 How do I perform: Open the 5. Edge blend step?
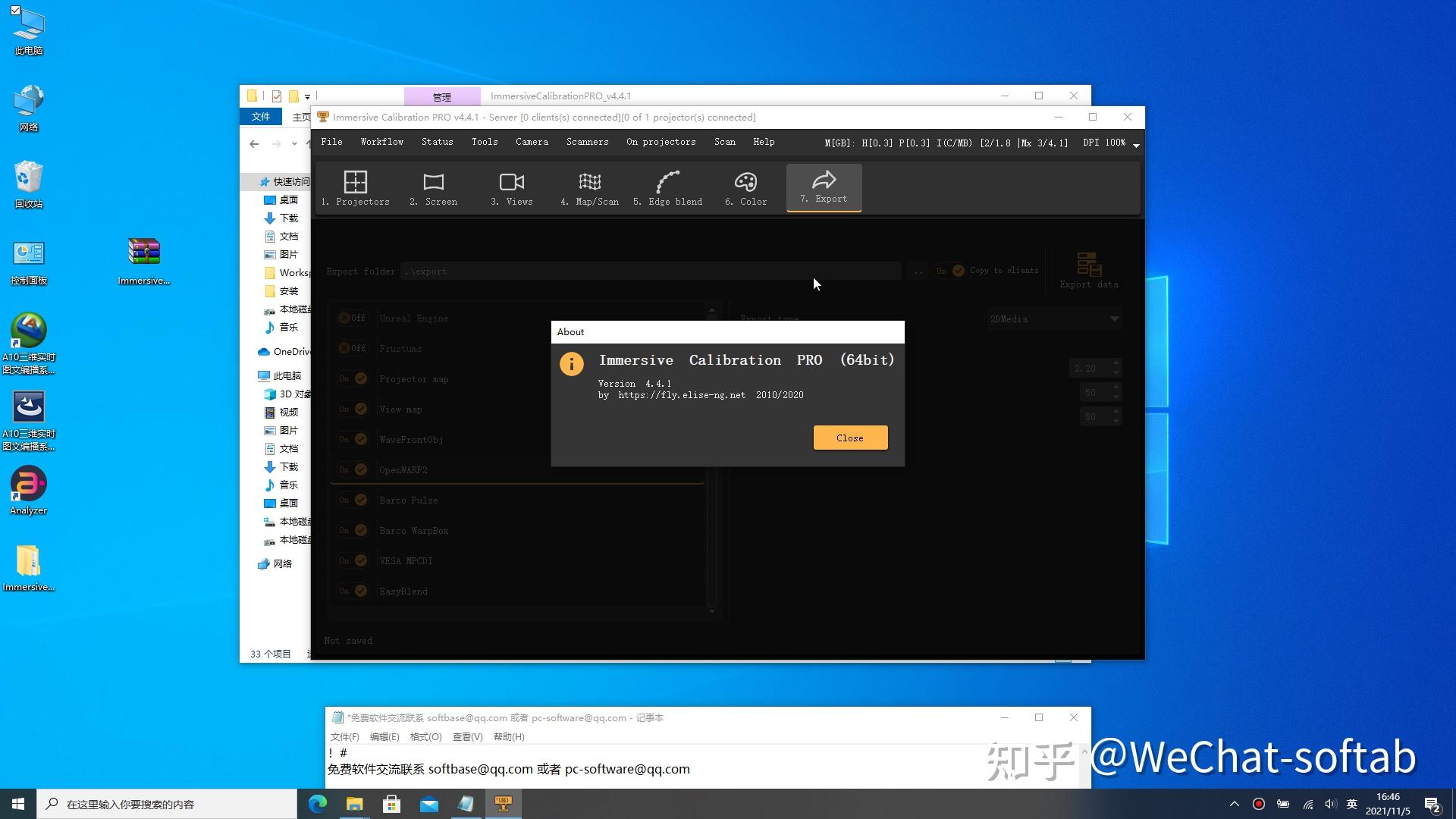click(667, 188)
